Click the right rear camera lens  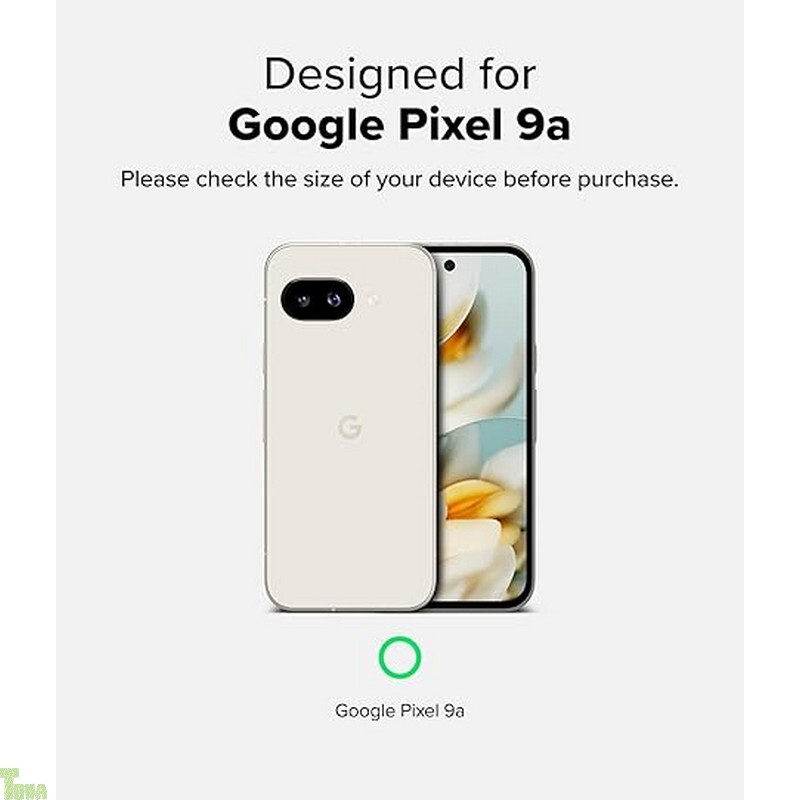pyautogui.click(x=333, y=299)
